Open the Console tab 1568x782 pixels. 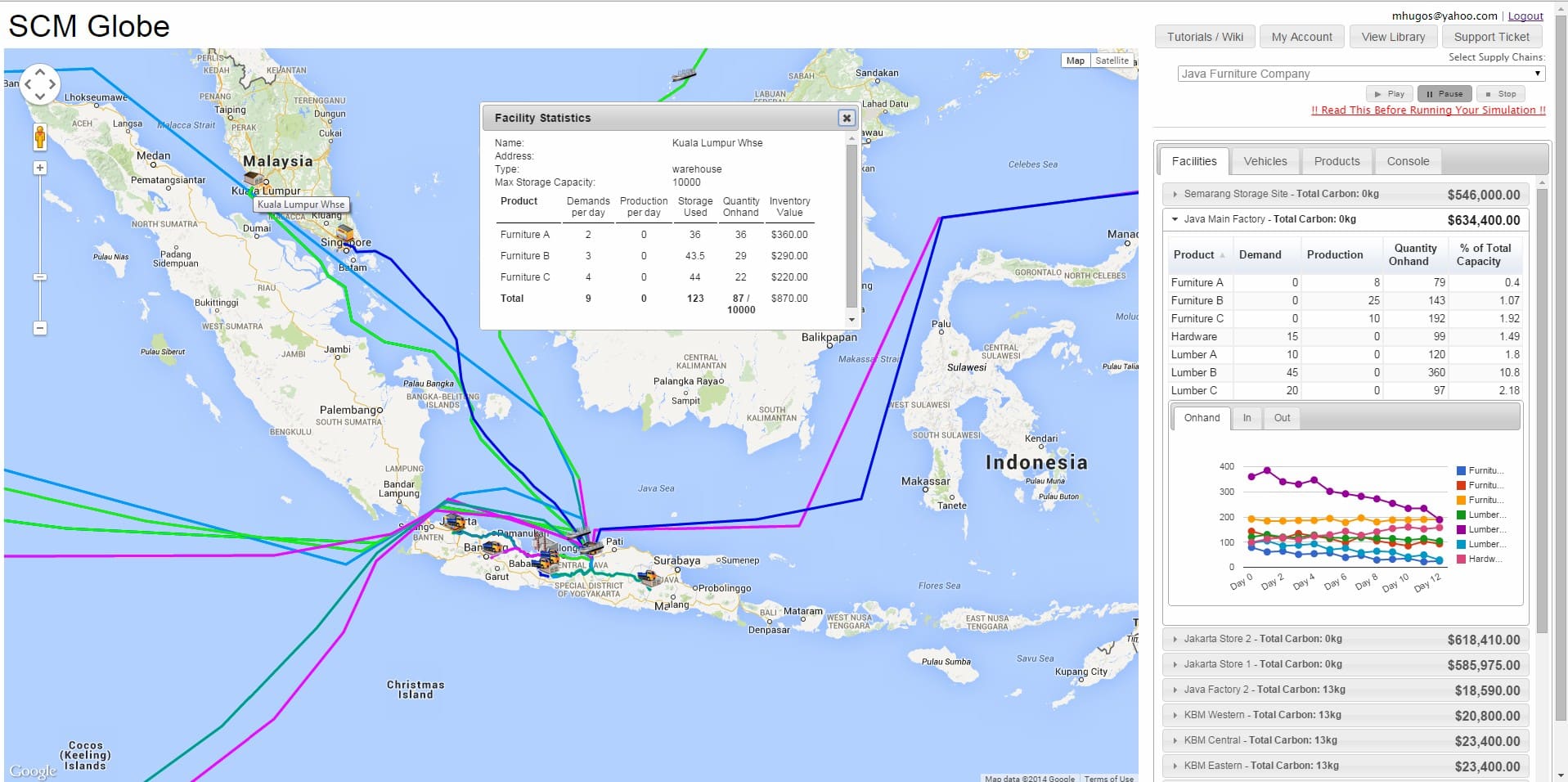1408,161
